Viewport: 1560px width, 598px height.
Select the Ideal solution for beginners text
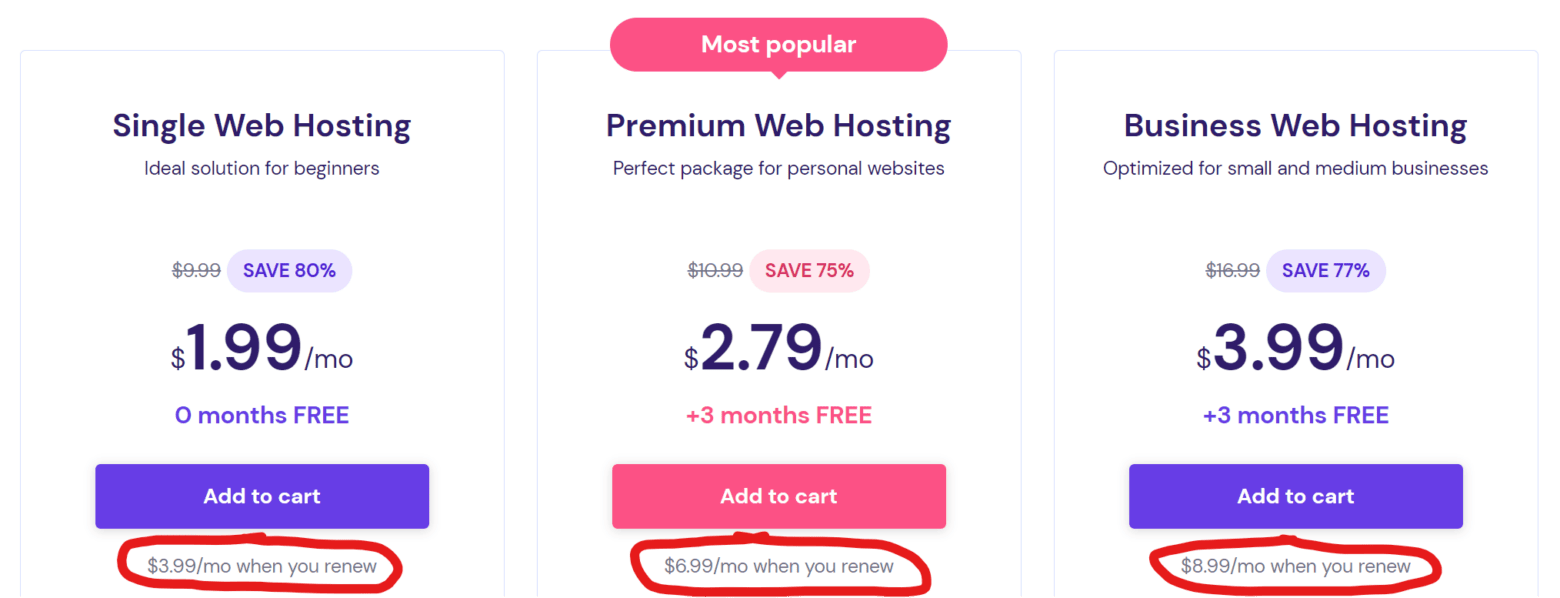[x=261, y=168]
